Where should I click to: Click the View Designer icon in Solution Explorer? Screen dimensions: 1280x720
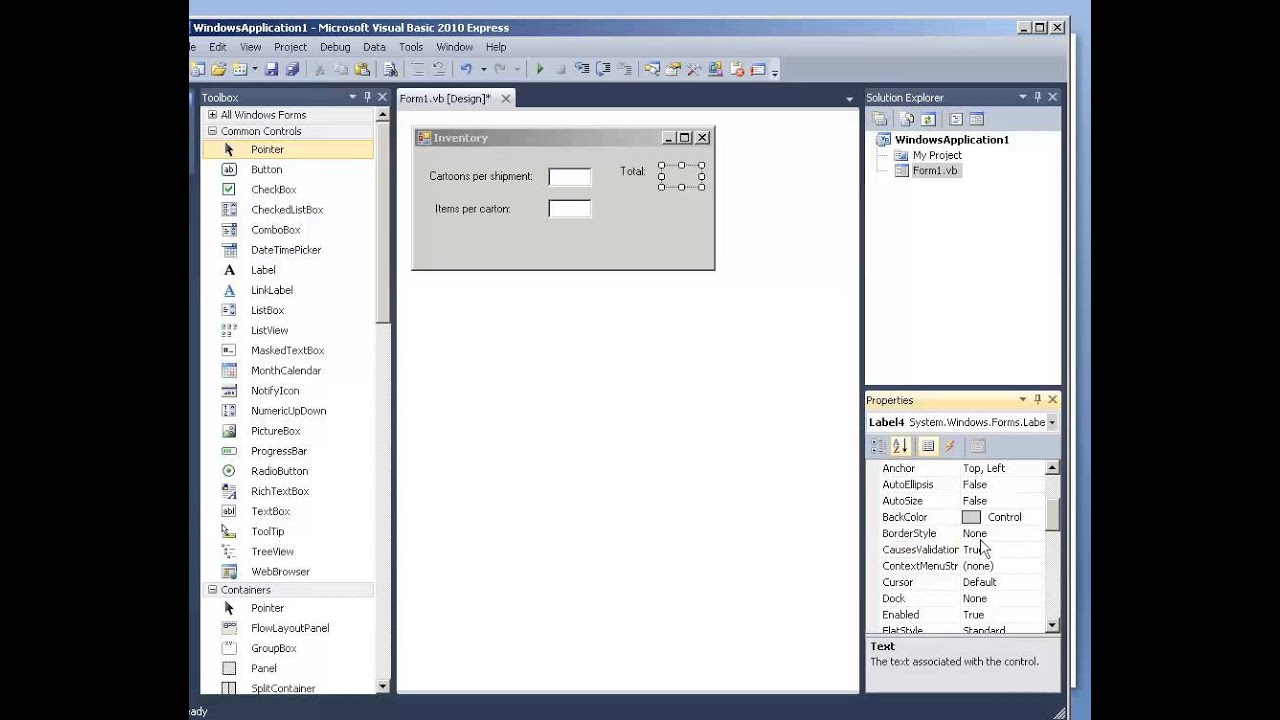click(x=976, y=119)
